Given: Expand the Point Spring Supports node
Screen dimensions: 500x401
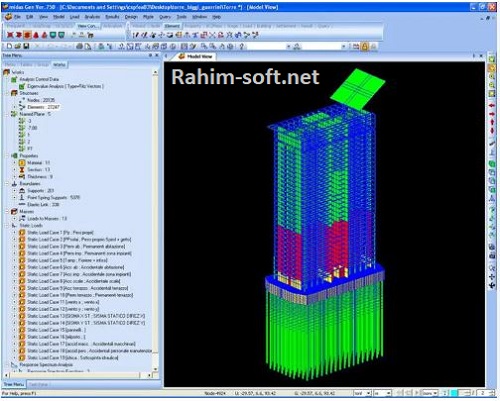Looking at the screenshot, I should [x=14, y=197].
